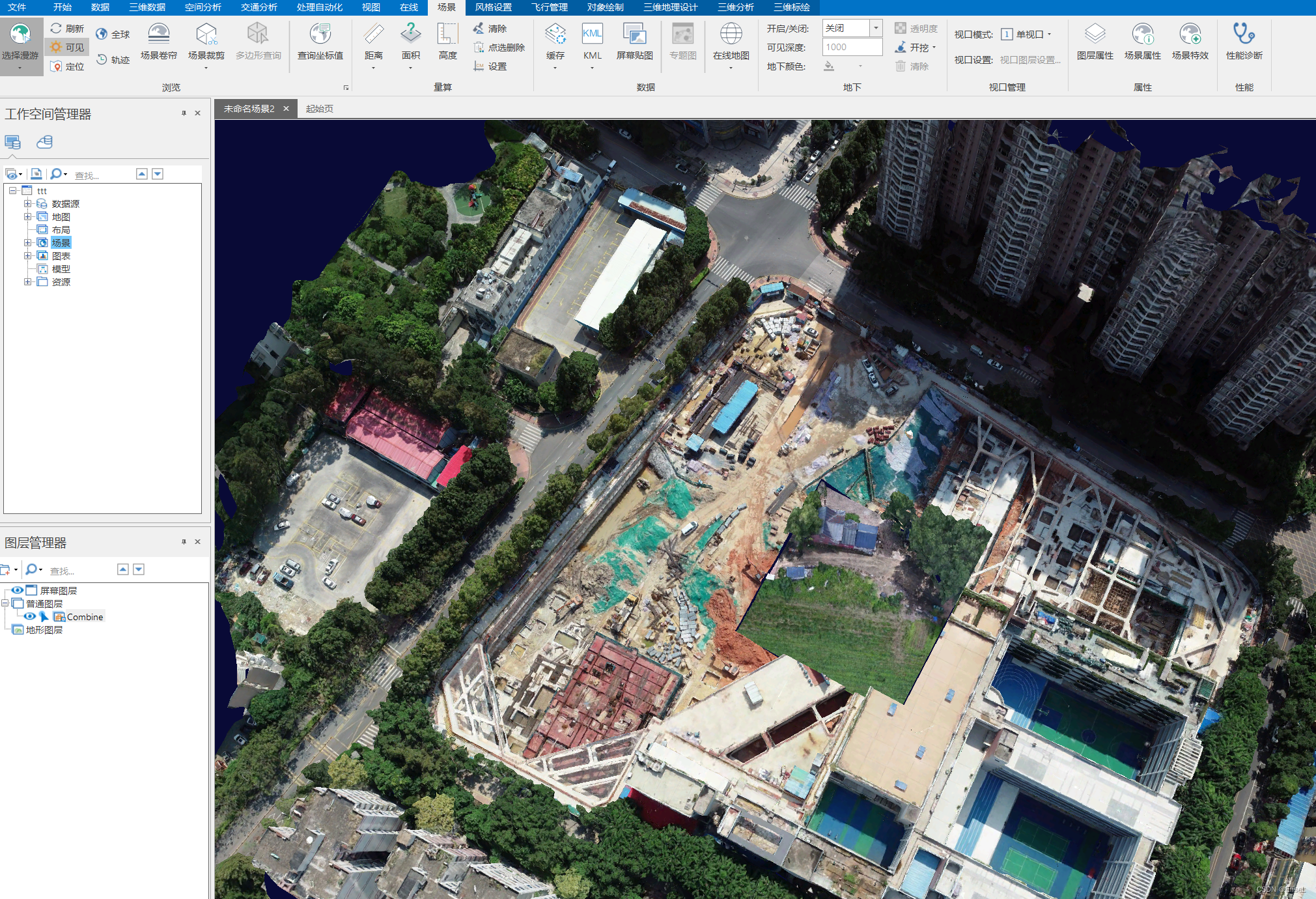Toggle visibility of 屏幕图层 layer
The height and width of the screenshot is (899, 1316).
[x=17, y=590]
